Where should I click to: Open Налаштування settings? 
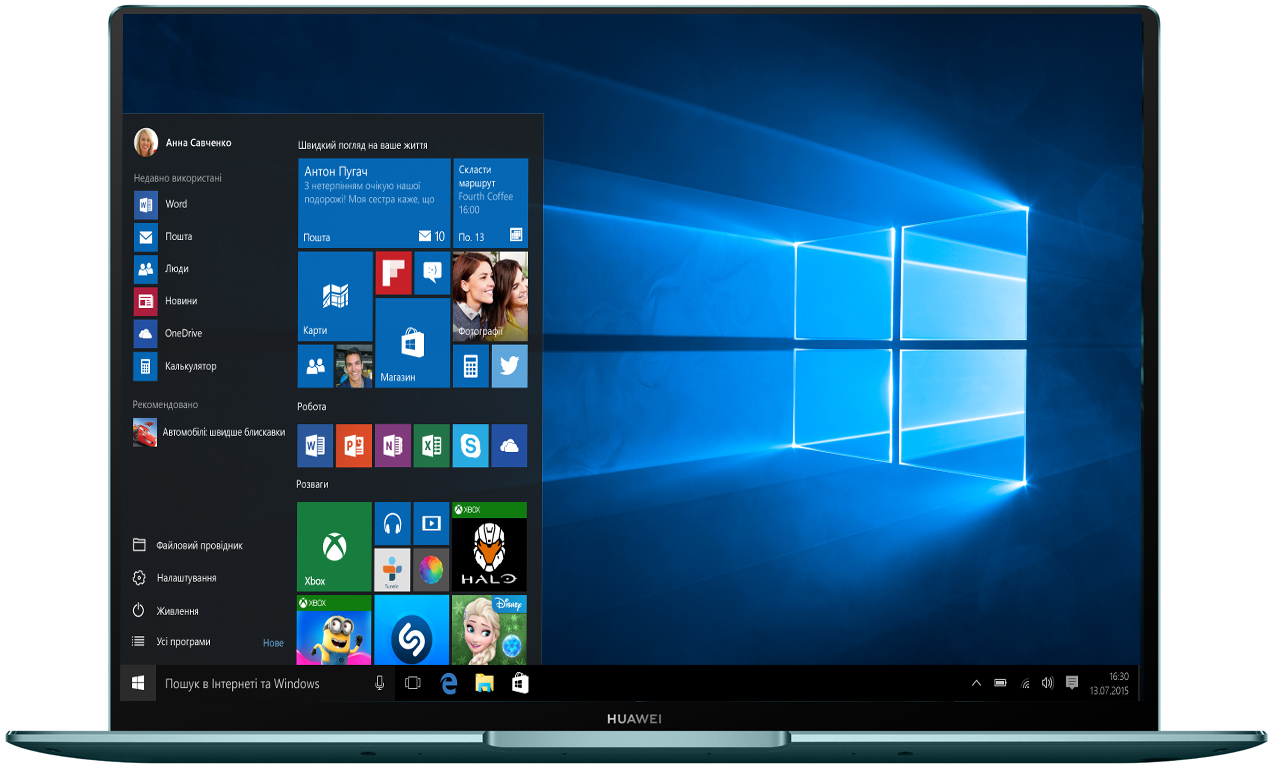coord(174,578)
